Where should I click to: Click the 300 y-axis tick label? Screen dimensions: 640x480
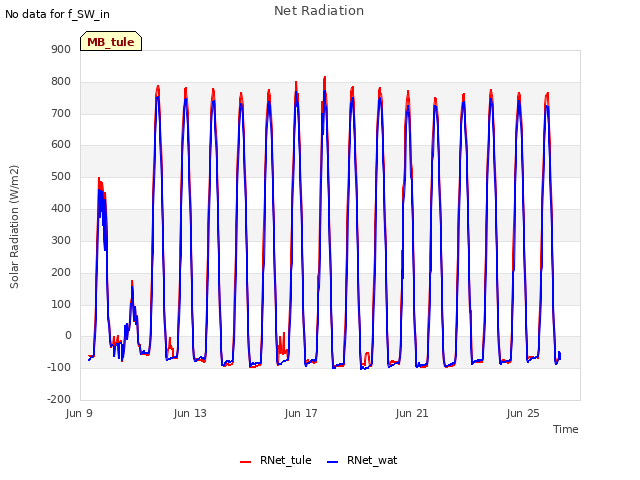[x=61, y=240]
